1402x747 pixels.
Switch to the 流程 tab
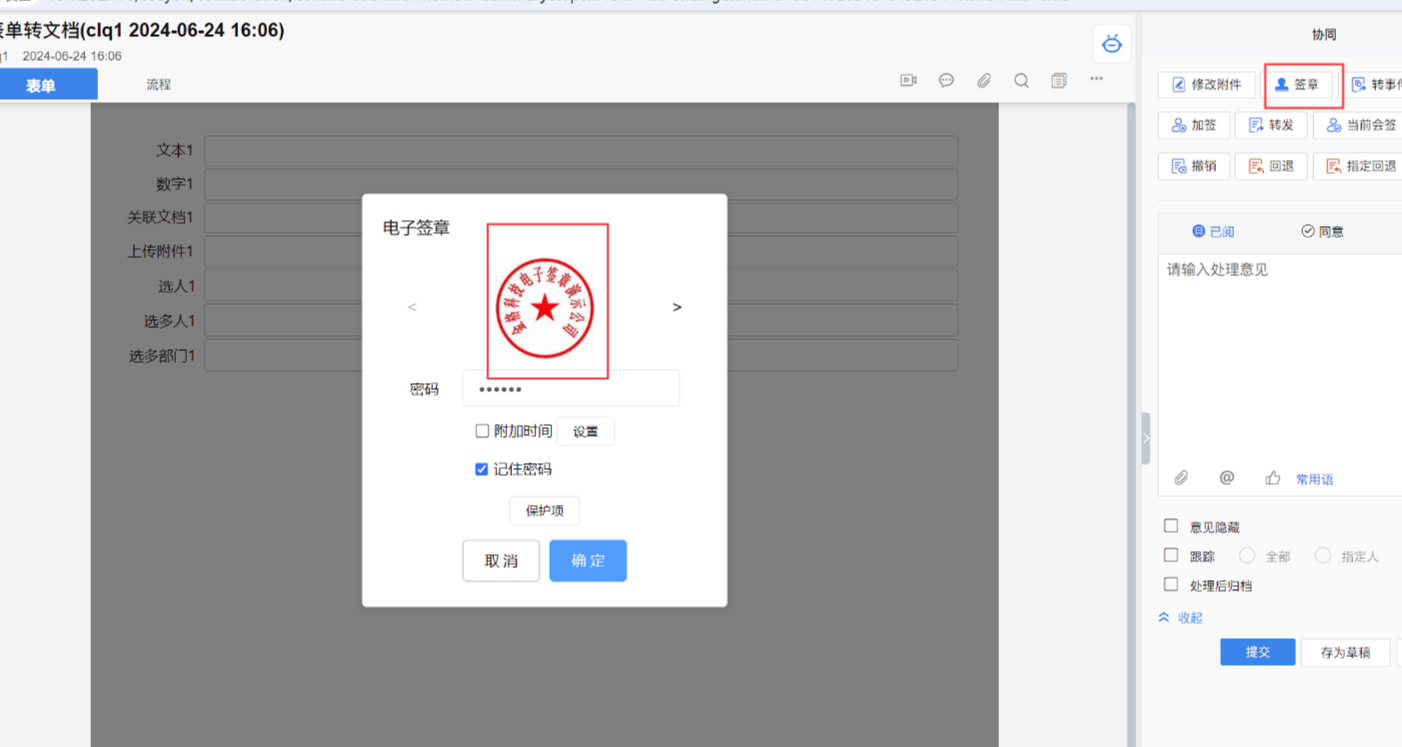(158, 85)
